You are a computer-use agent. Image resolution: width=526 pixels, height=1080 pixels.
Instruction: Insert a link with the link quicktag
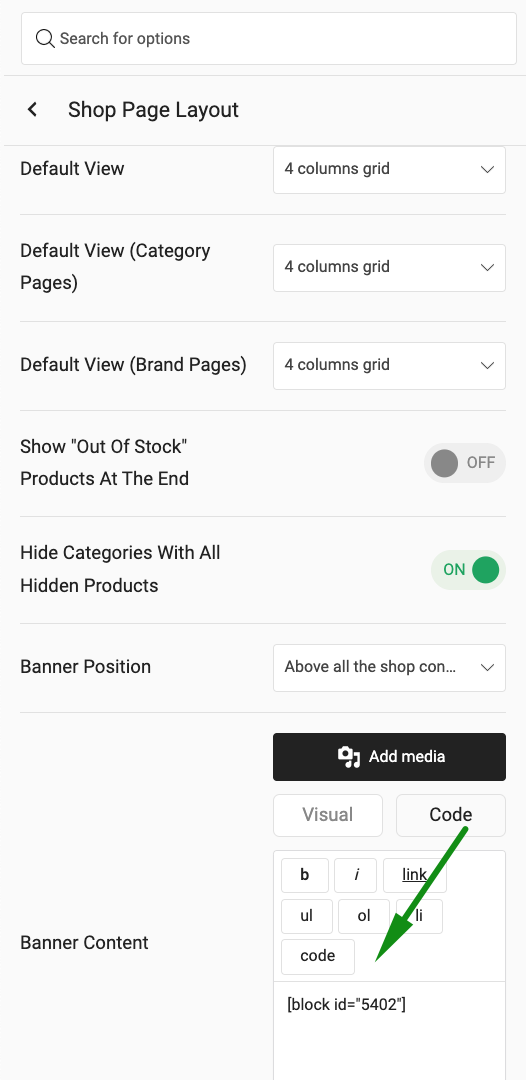pos(414,875)
